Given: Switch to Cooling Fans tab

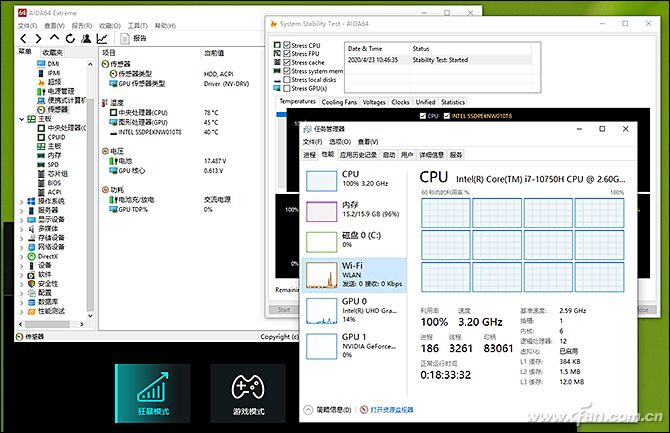Looking at the screenshot, I should click(x=339, y=102).
